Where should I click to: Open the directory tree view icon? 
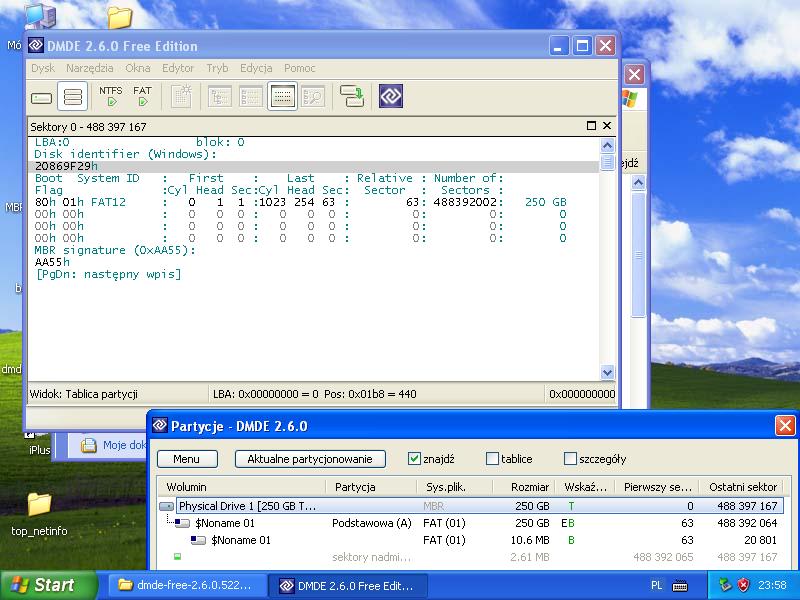click(x=220, y=96)
